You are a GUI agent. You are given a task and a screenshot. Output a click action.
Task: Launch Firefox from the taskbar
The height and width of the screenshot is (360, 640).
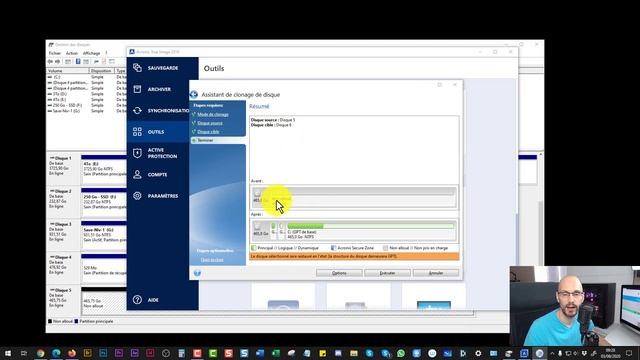click(x=72, y=353)
